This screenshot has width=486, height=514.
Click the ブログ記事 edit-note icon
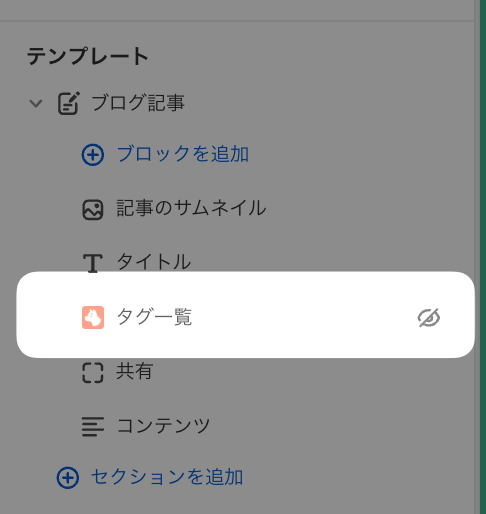point(69,103)
